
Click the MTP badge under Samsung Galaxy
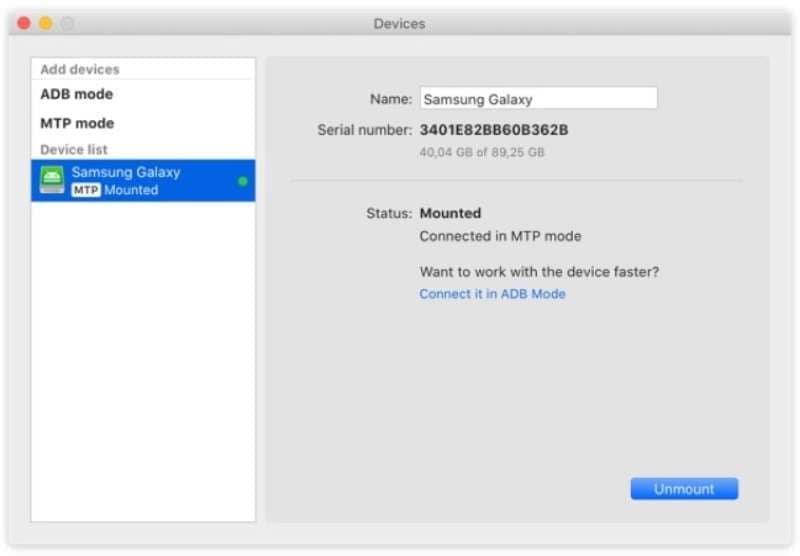(86, 190)
